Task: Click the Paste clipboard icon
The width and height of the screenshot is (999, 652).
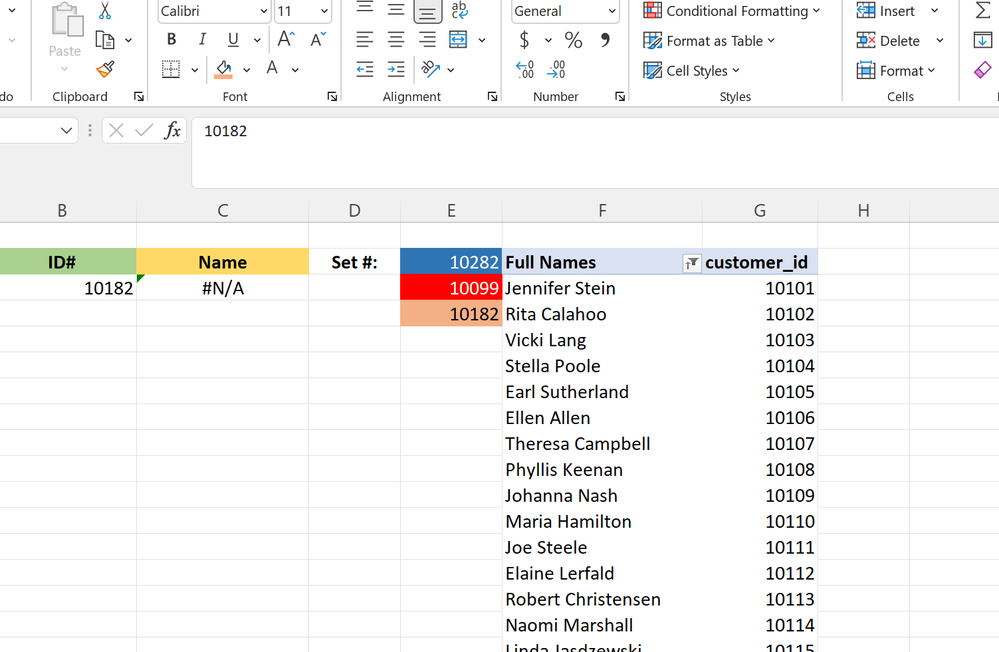Action: click(x=66, y=20)
